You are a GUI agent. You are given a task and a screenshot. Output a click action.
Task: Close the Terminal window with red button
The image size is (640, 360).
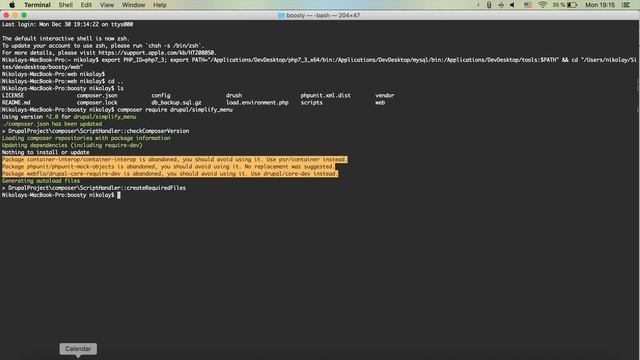pyautogui.click(x=6, y=16)
